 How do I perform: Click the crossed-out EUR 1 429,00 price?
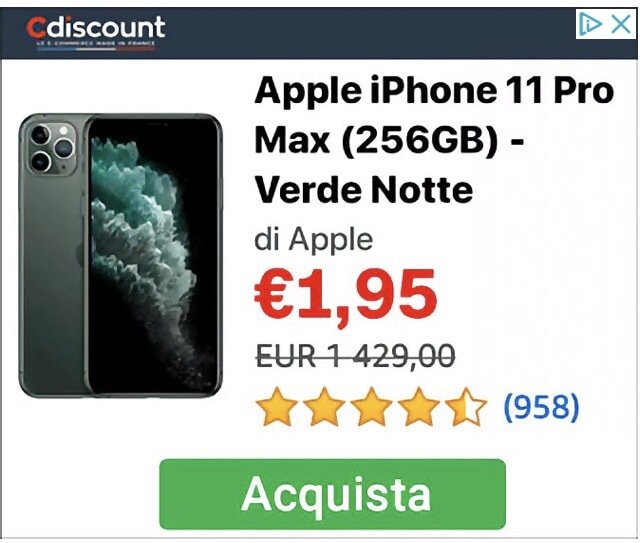click(355, 356)
